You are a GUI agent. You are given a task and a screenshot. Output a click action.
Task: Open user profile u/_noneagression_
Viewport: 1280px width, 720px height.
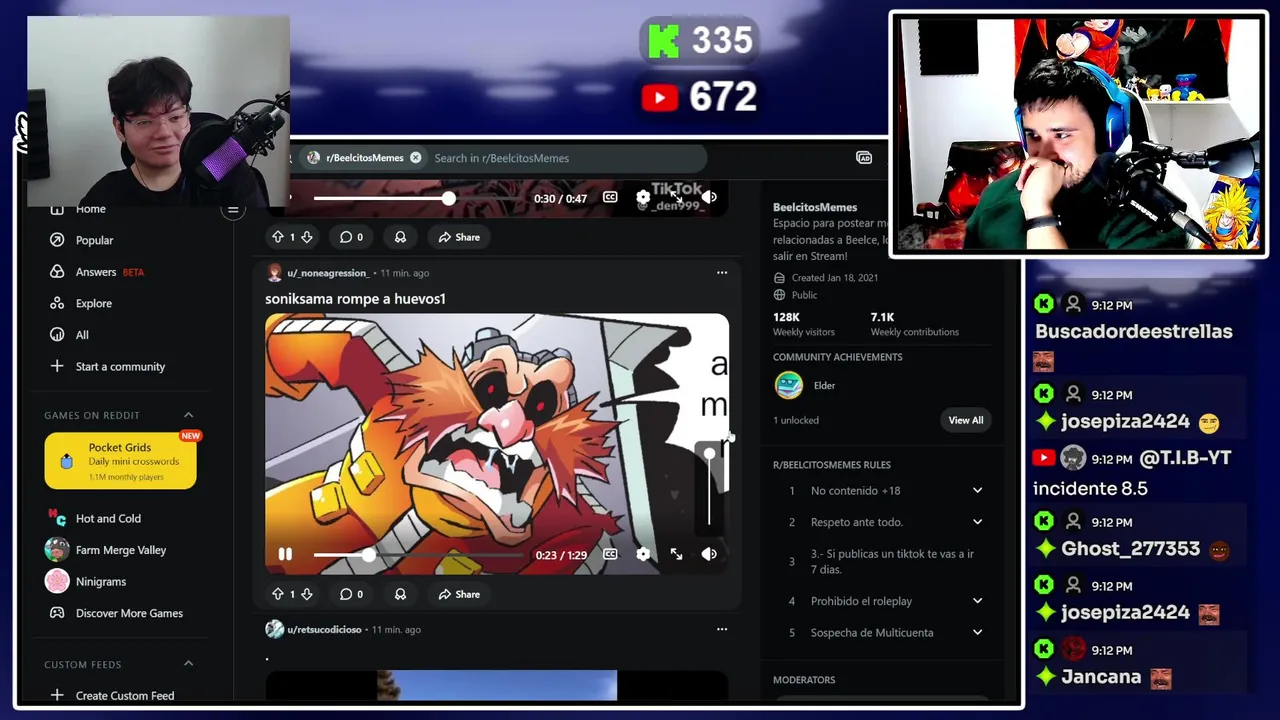pos(327,273)
